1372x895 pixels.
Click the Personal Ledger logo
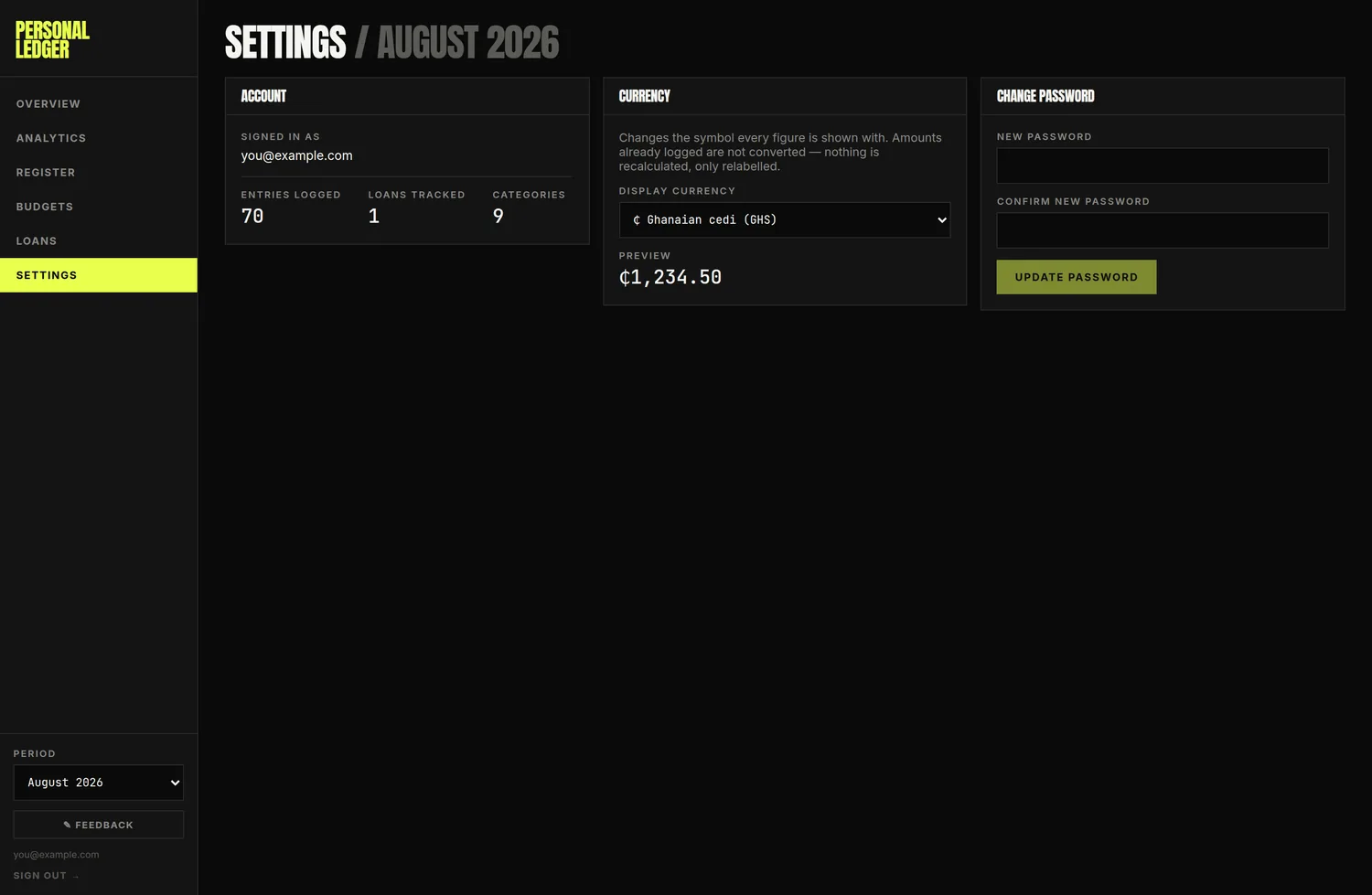52,39
